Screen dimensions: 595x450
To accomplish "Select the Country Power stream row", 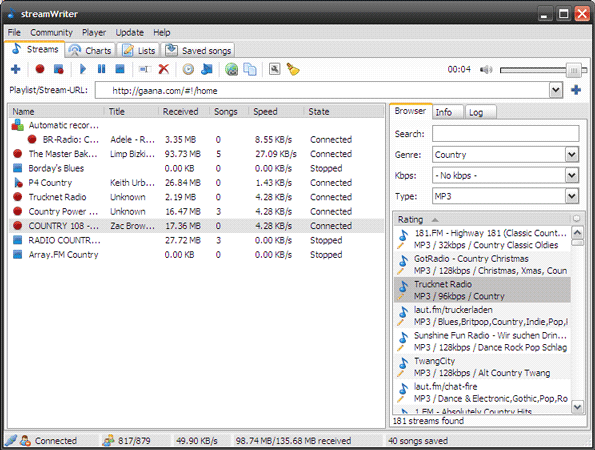I will (197, 212).
